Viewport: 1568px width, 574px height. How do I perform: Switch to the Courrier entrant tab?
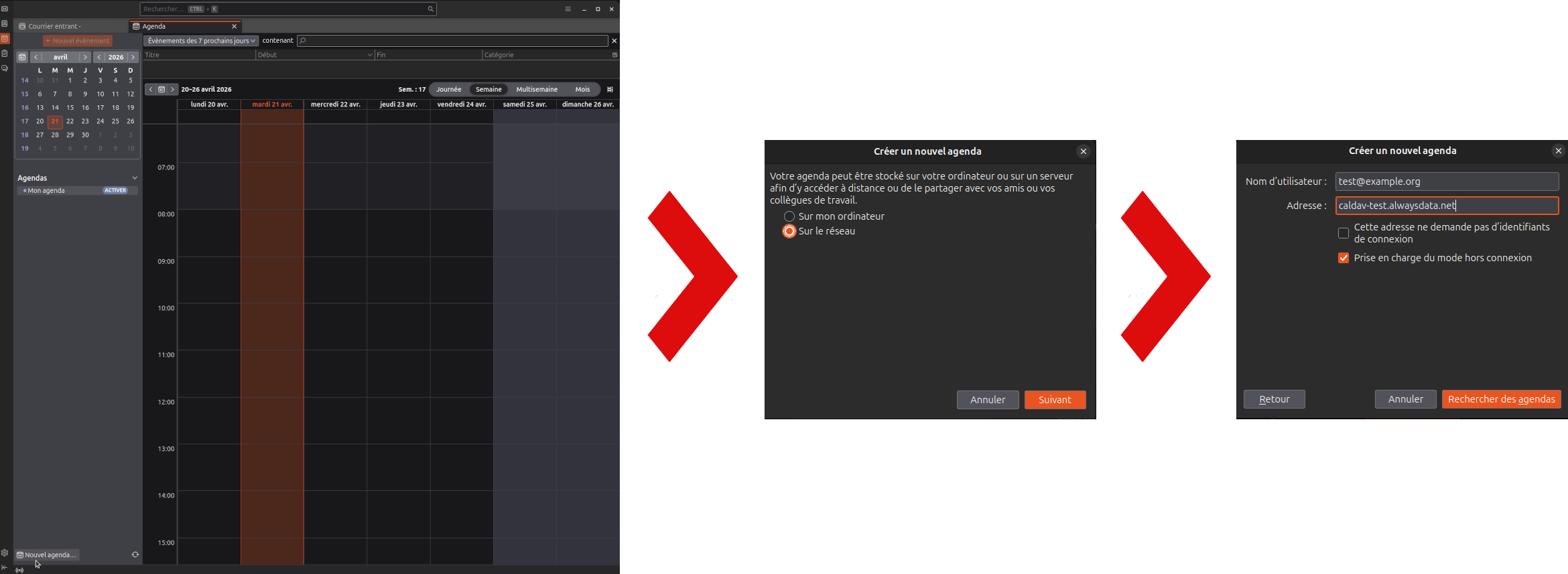click(x=55, y=26)
